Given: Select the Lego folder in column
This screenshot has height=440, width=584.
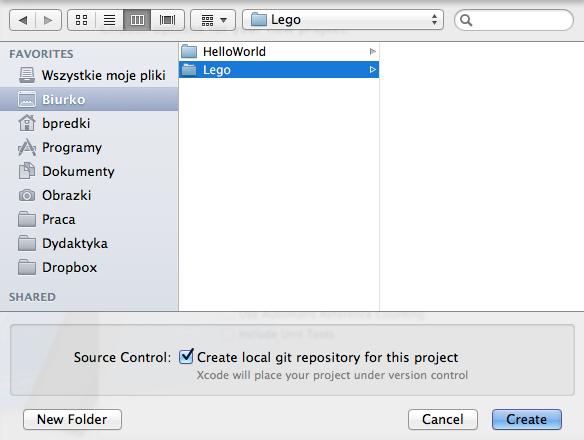Looking at the screenshot, I should point(279,70).
